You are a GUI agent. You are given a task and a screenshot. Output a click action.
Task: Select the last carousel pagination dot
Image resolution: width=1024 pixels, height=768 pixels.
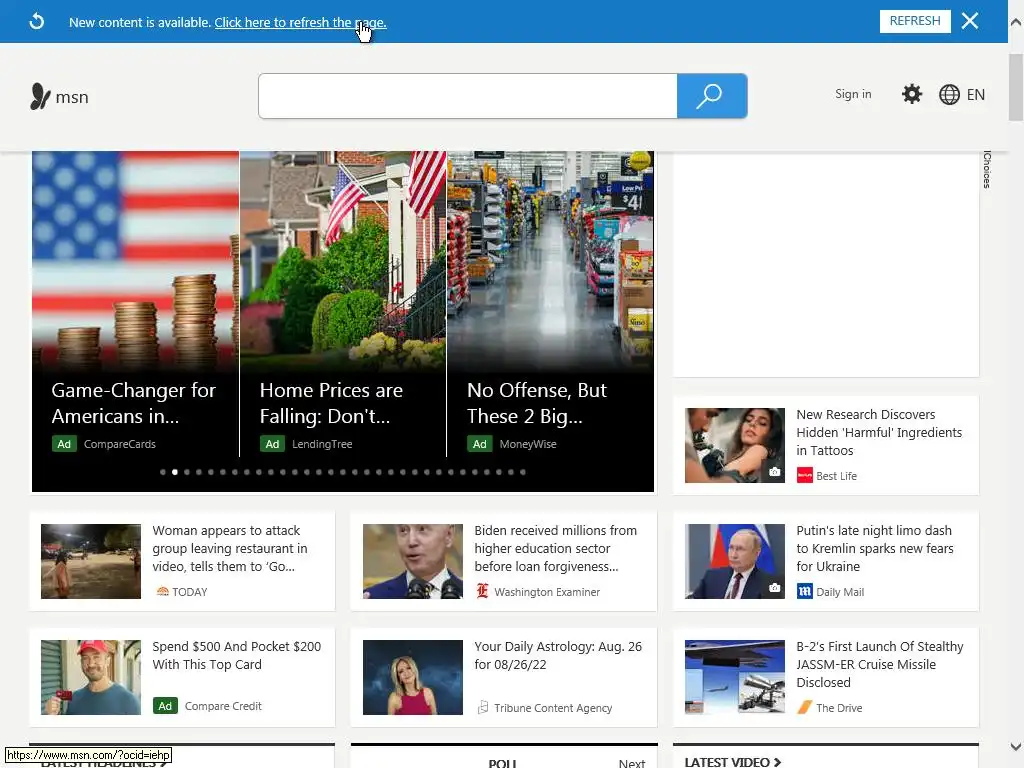(x=522, y=472)
